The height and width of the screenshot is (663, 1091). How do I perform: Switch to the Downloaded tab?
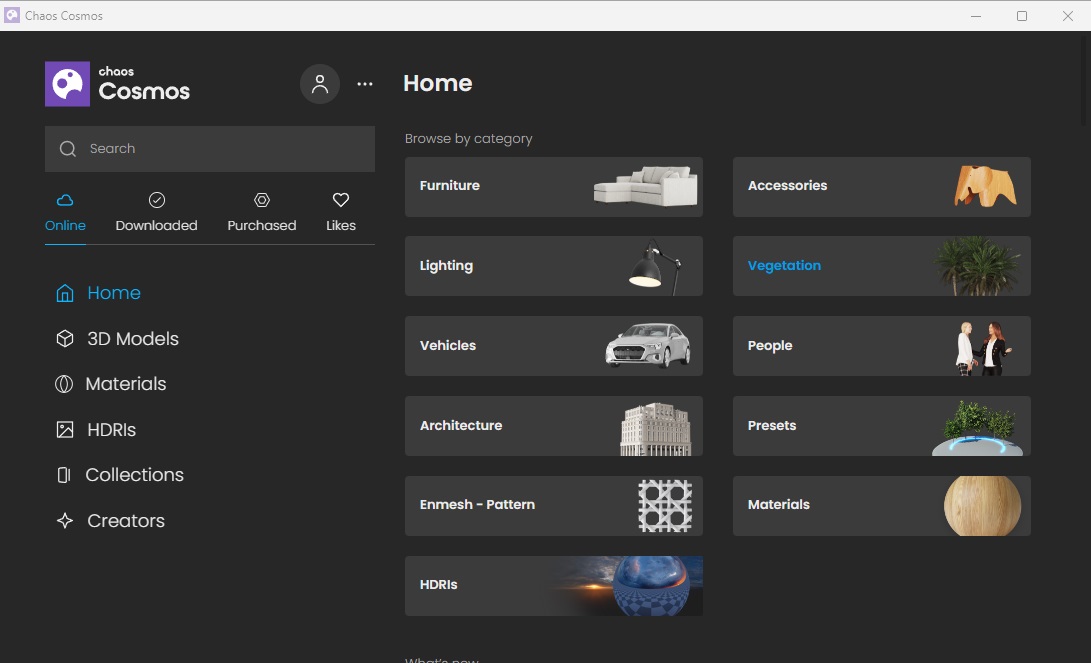pos(157,213)
